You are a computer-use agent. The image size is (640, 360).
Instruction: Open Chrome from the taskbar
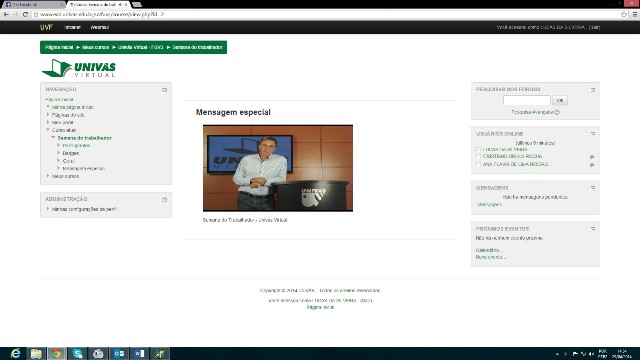56,353
